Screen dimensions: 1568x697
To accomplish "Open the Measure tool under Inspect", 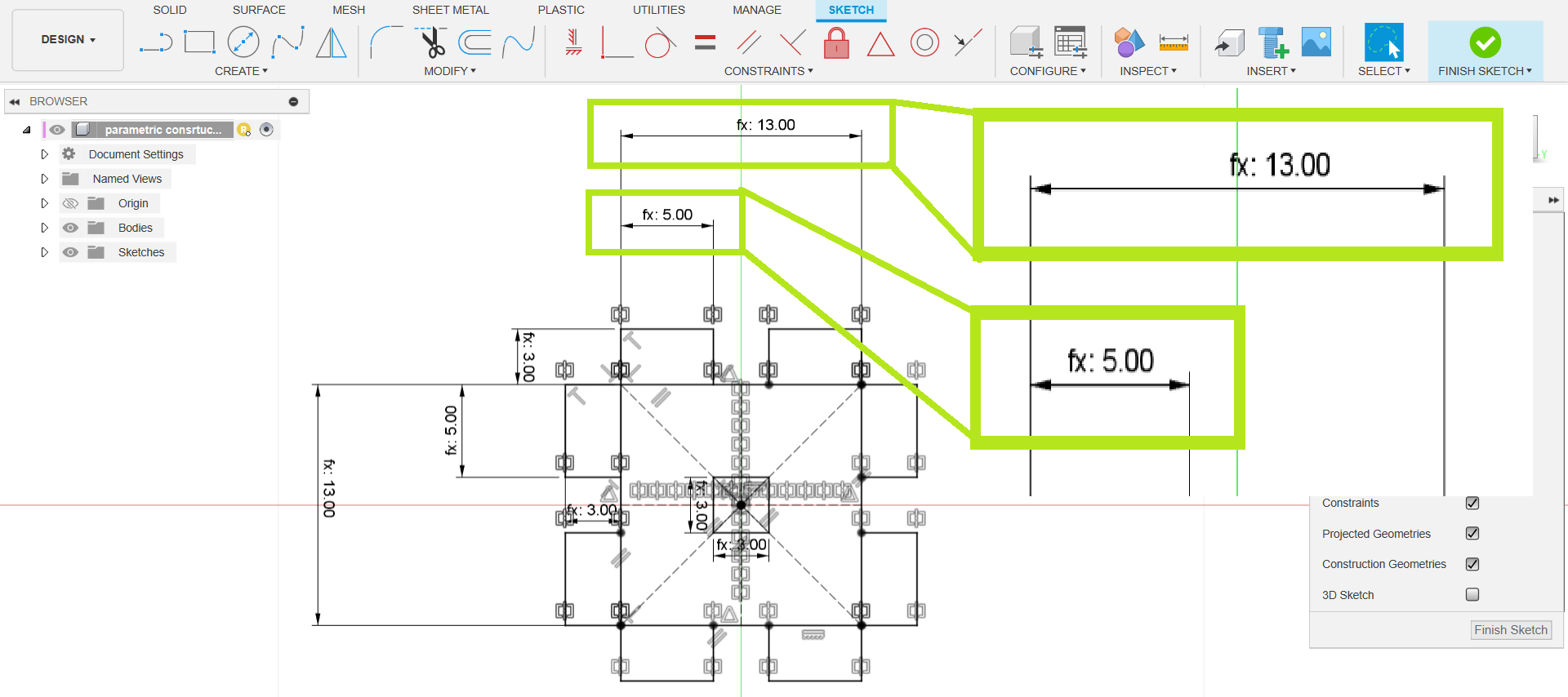I will tap(1173, 42).
